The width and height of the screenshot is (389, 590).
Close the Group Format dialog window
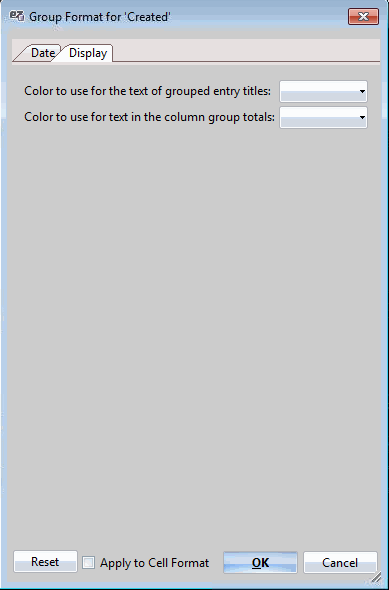tap(363, 17)
